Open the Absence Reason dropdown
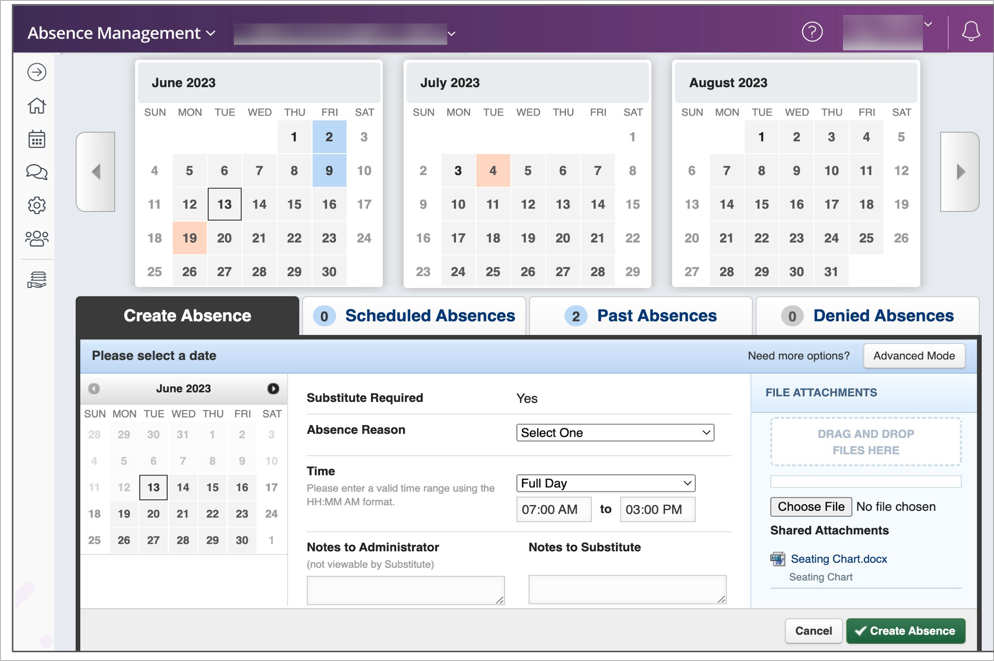Screen dimensions: 994x661 click(x=615, y=433)
